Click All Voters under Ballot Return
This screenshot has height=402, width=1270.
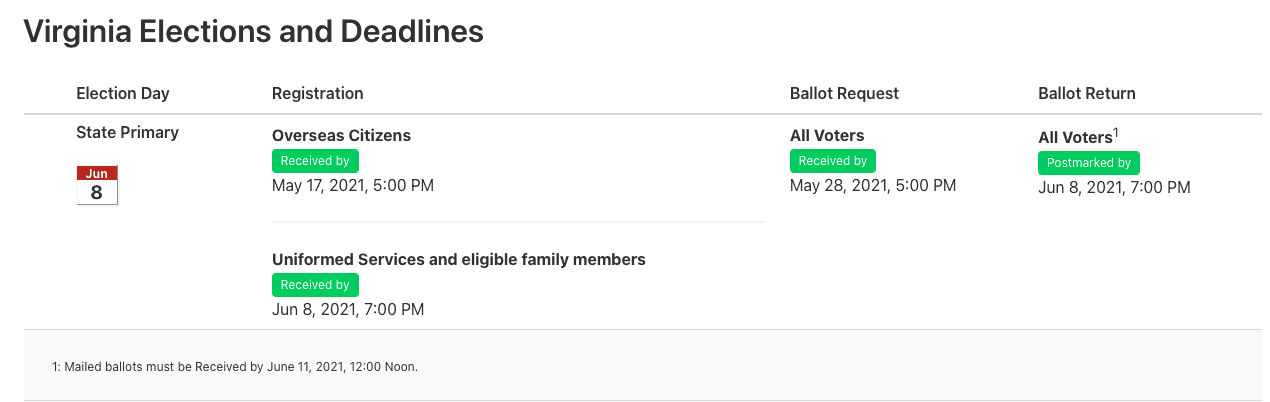click(x=1074, y=138)
